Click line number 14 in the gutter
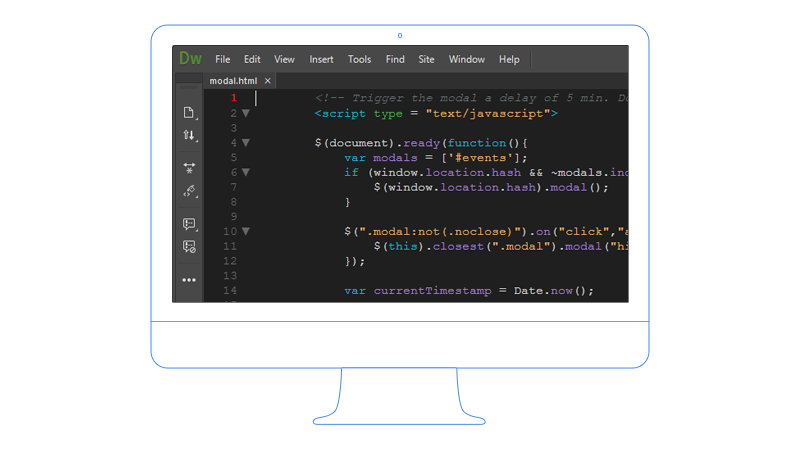 (230, 291)
